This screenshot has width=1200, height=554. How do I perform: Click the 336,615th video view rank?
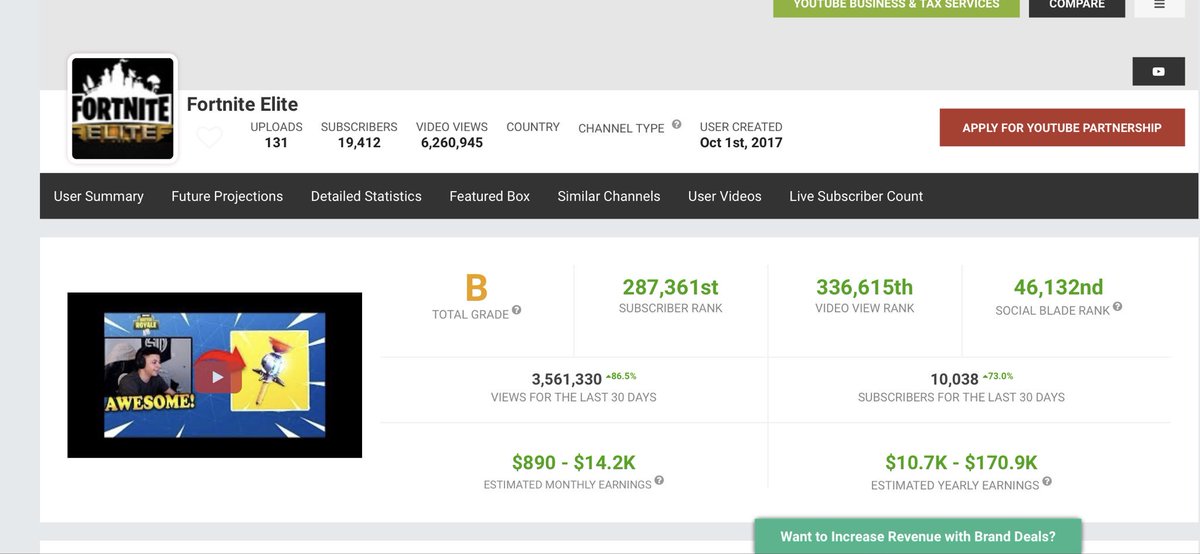(865, 288)
